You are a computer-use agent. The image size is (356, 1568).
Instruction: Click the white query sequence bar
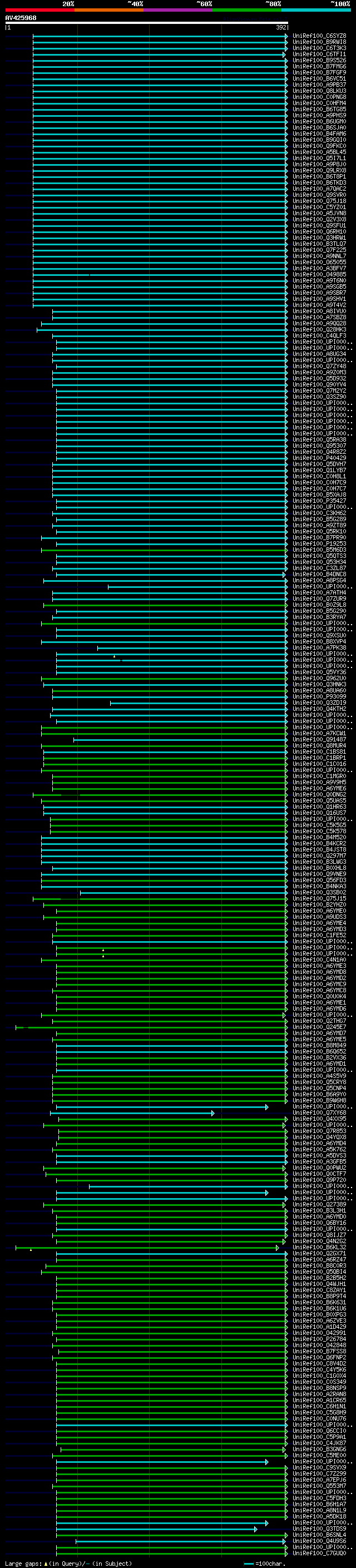(147, 23)
